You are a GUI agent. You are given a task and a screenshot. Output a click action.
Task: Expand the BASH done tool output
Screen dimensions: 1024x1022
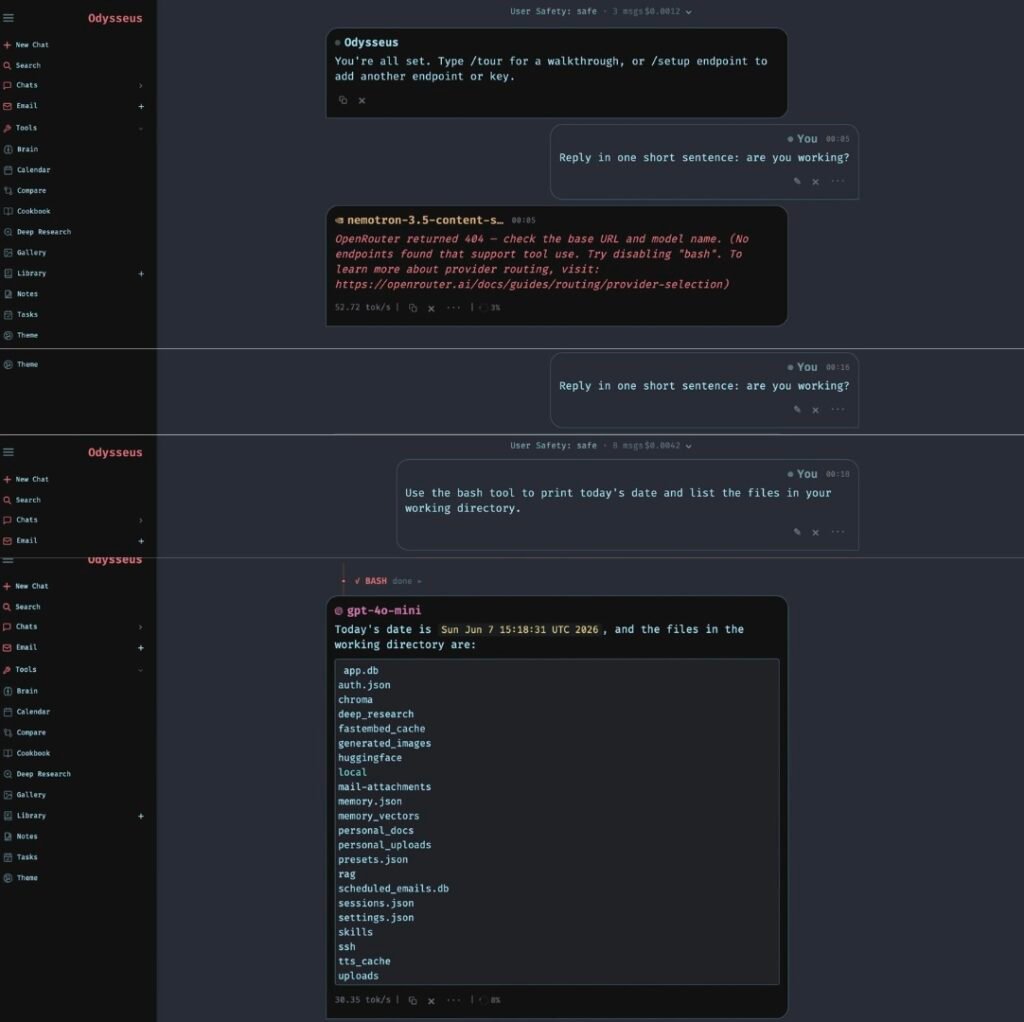[388, 581]
